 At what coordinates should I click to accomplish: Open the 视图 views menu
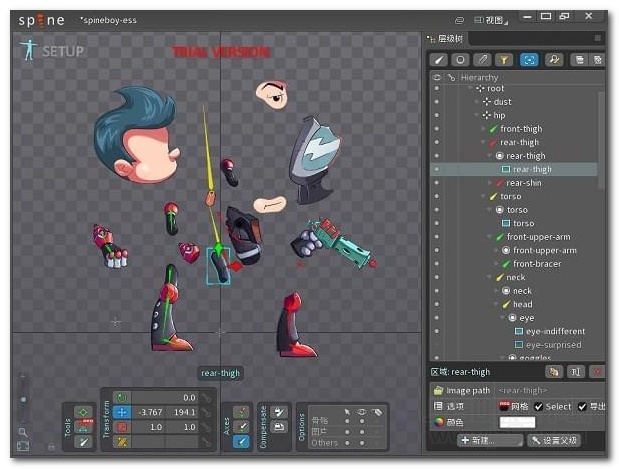tap(491, 20)
